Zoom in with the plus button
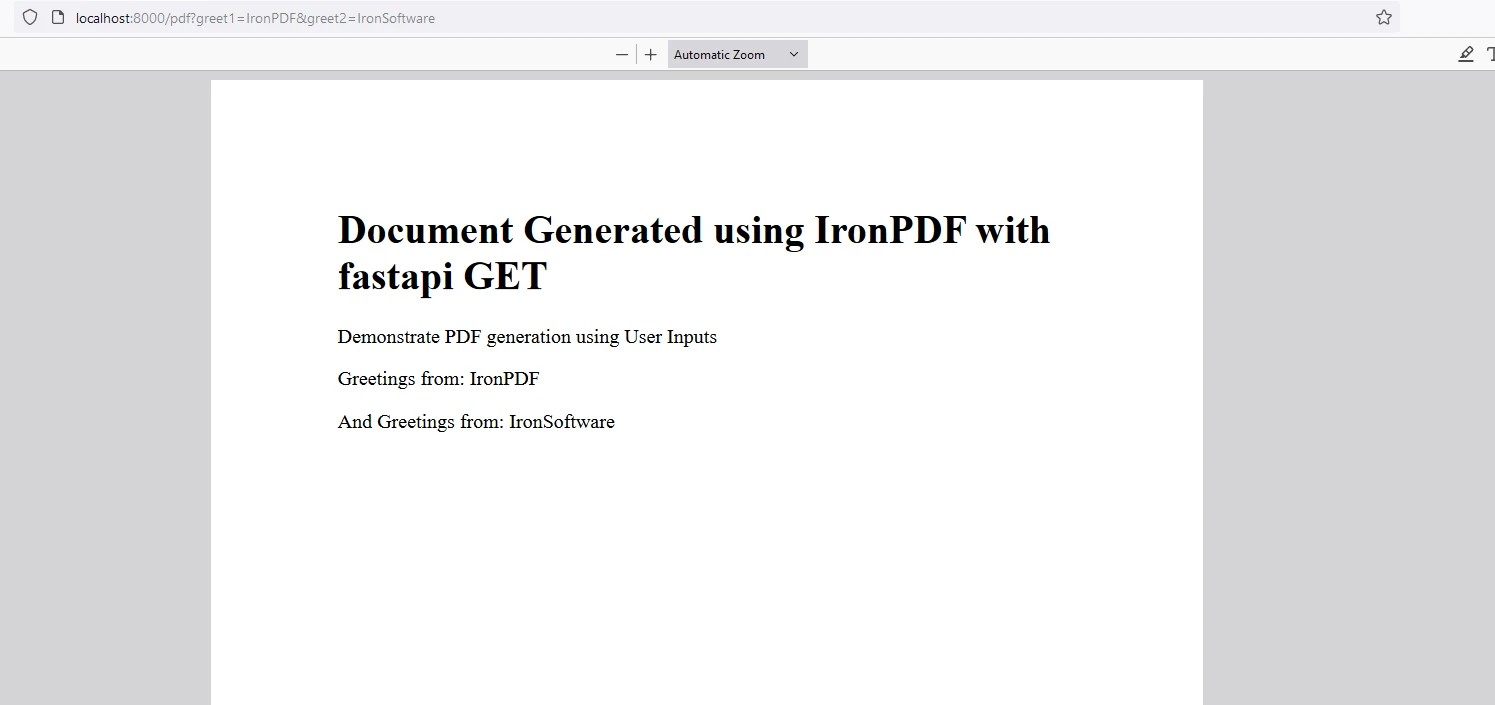This screenshot has width=1495, height=705. click(x=651, y=55)
